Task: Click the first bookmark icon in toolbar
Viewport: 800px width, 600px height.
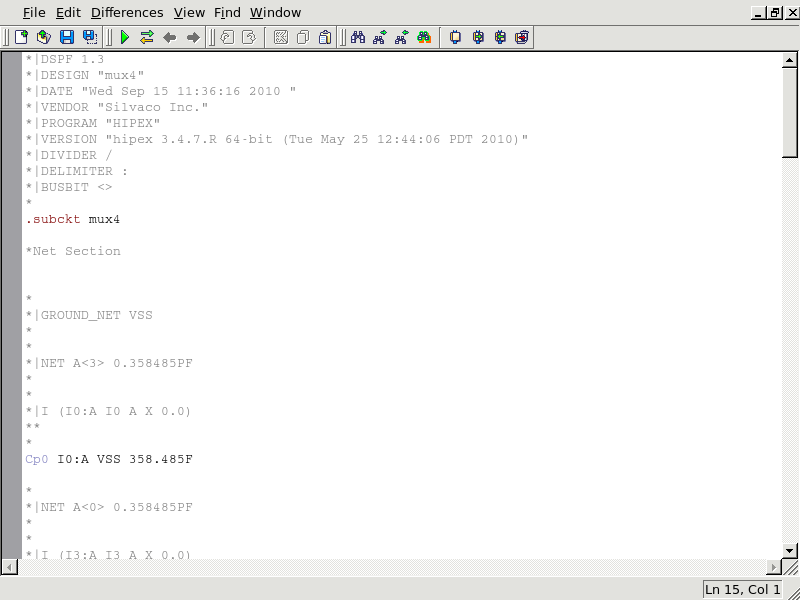Action: (x=455, y=38)
